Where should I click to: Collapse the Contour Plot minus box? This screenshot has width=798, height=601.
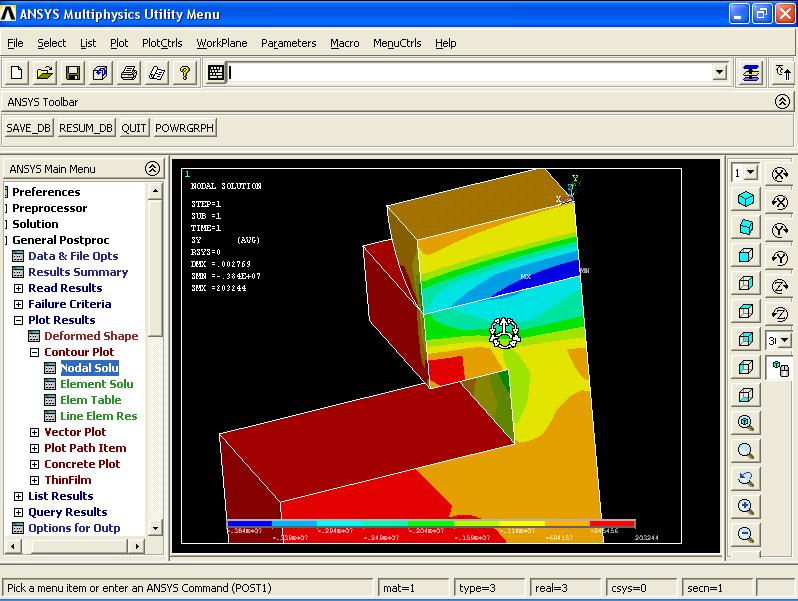point(34,352)
